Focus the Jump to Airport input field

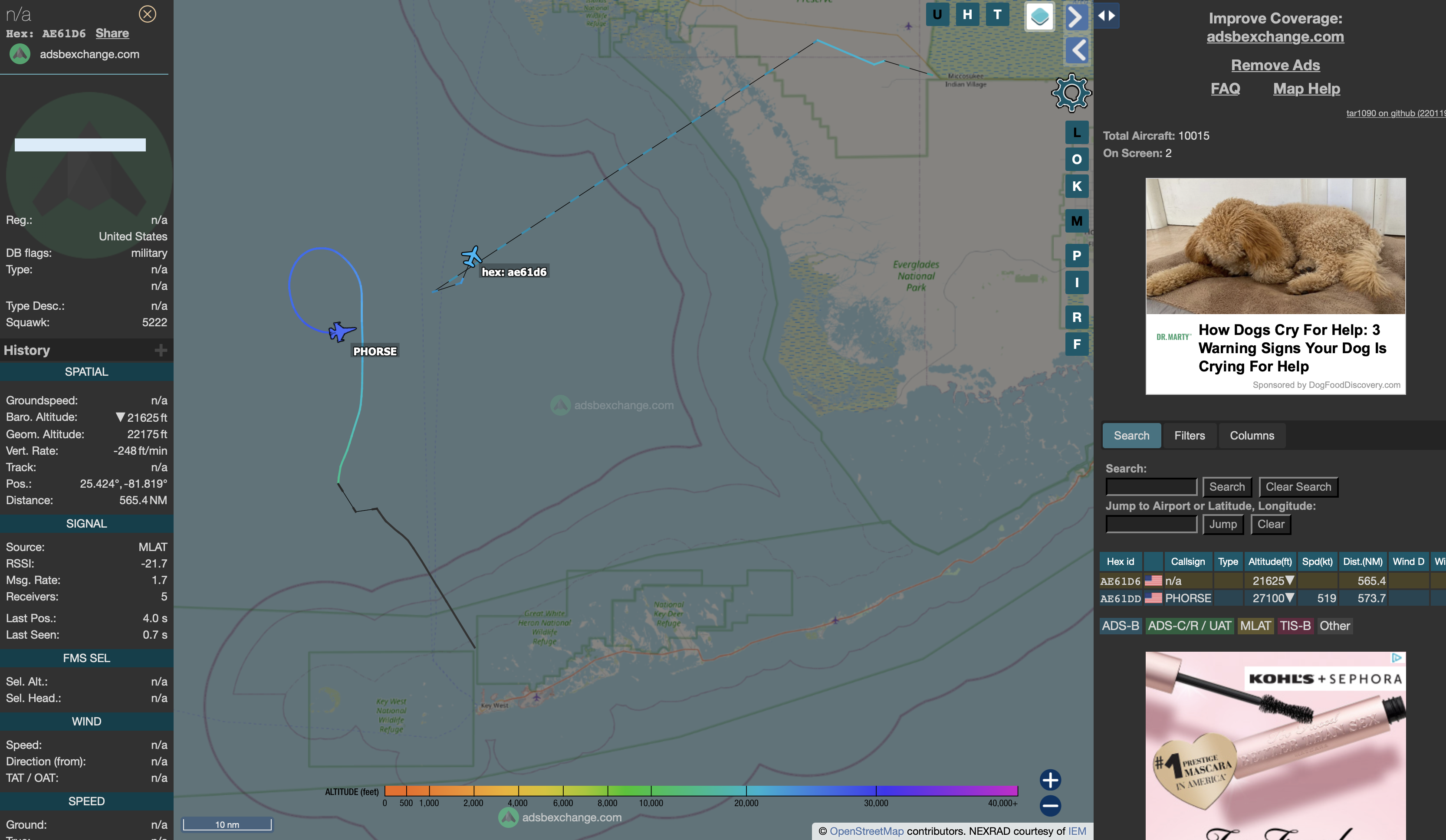[1151, 524]
